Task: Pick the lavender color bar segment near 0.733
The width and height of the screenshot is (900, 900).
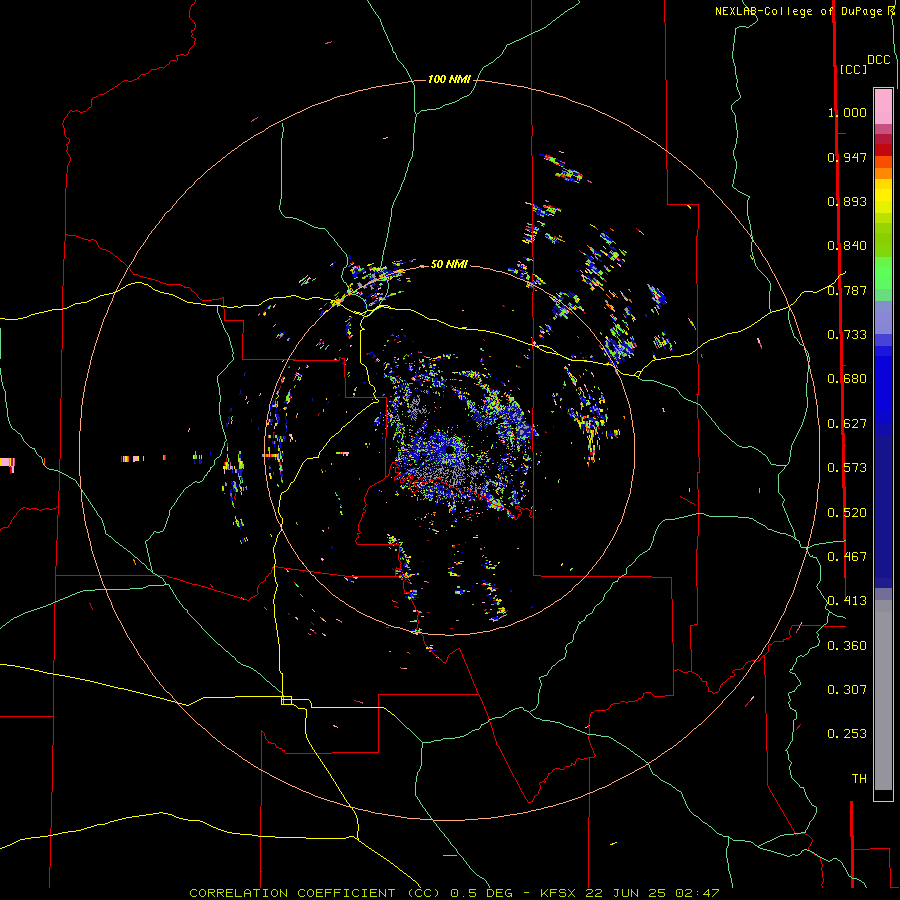Action: tap(883, 318)
